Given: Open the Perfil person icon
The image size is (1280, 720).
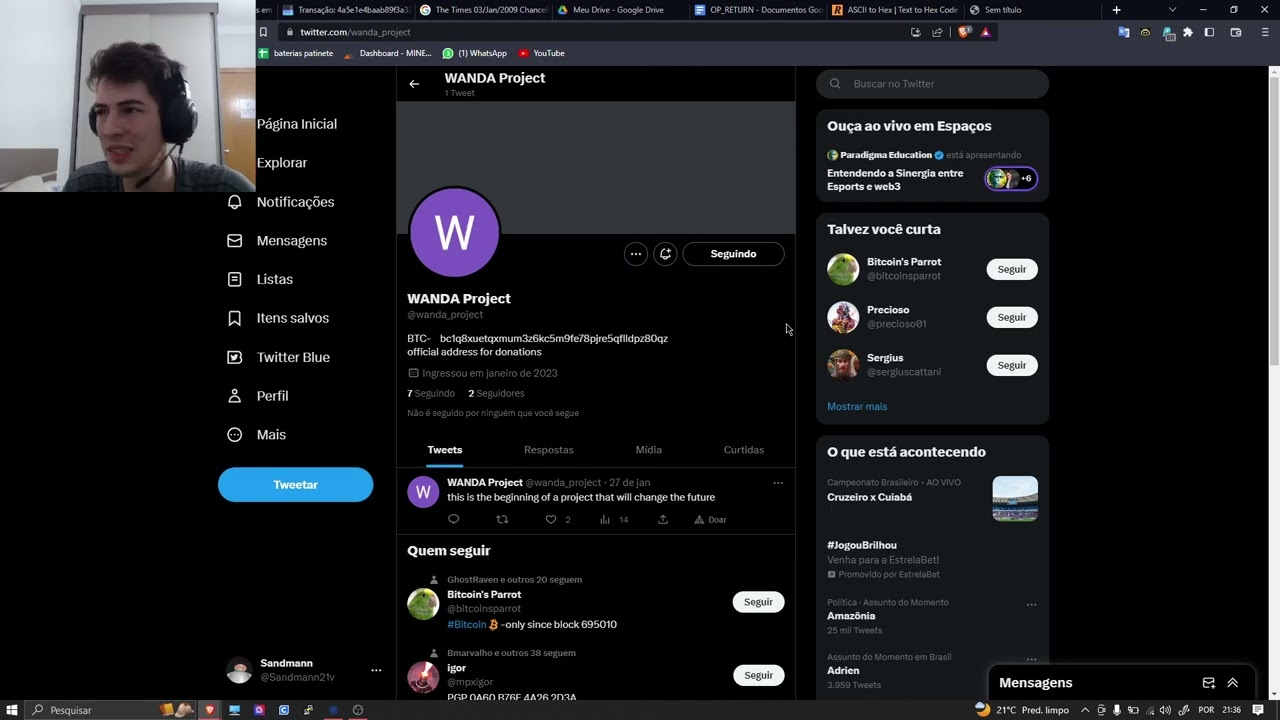Looking at the screenshot, I should tap(235, 396).
